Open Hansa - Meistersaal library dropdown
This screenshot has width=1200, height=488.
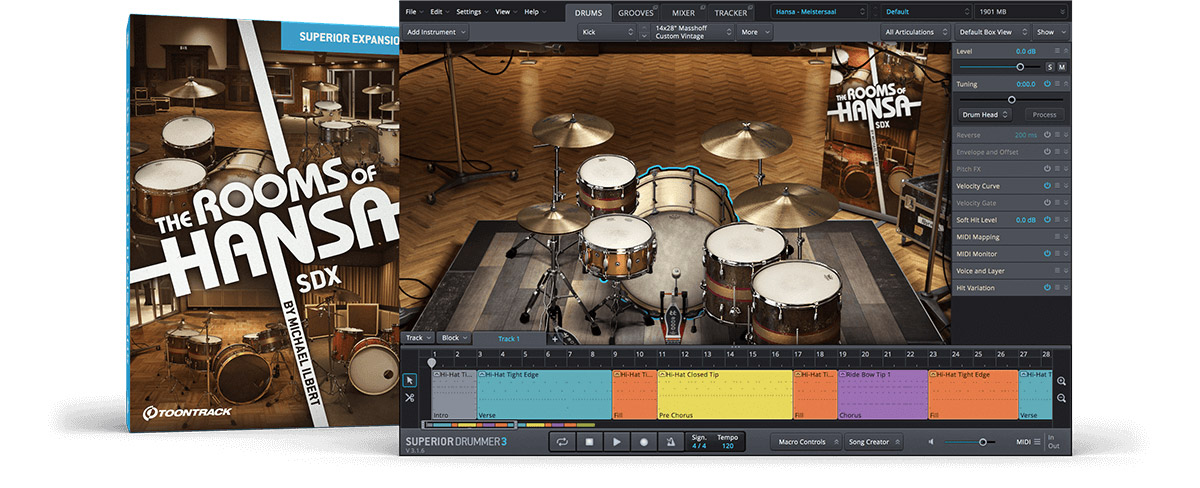[819, 12]
